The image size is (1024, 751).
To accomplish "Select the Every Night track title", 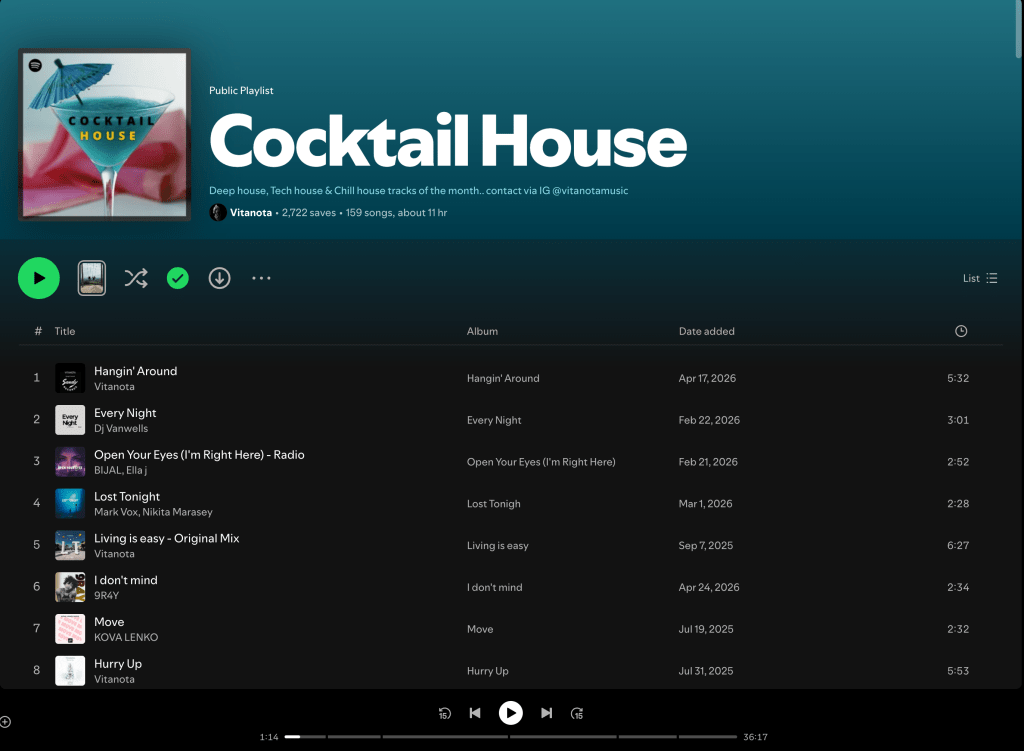I will [125, 413].
